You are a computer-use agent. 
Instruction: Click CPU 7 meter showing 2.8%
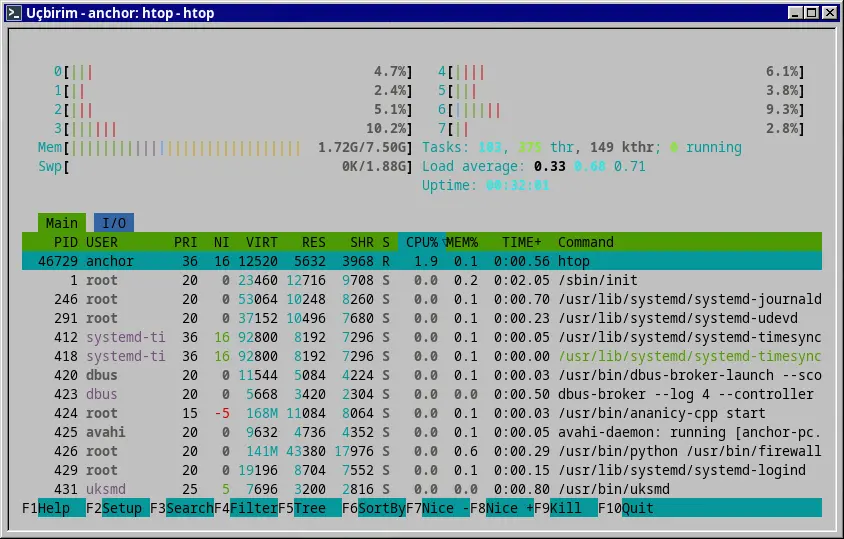(x=621, y=129)
